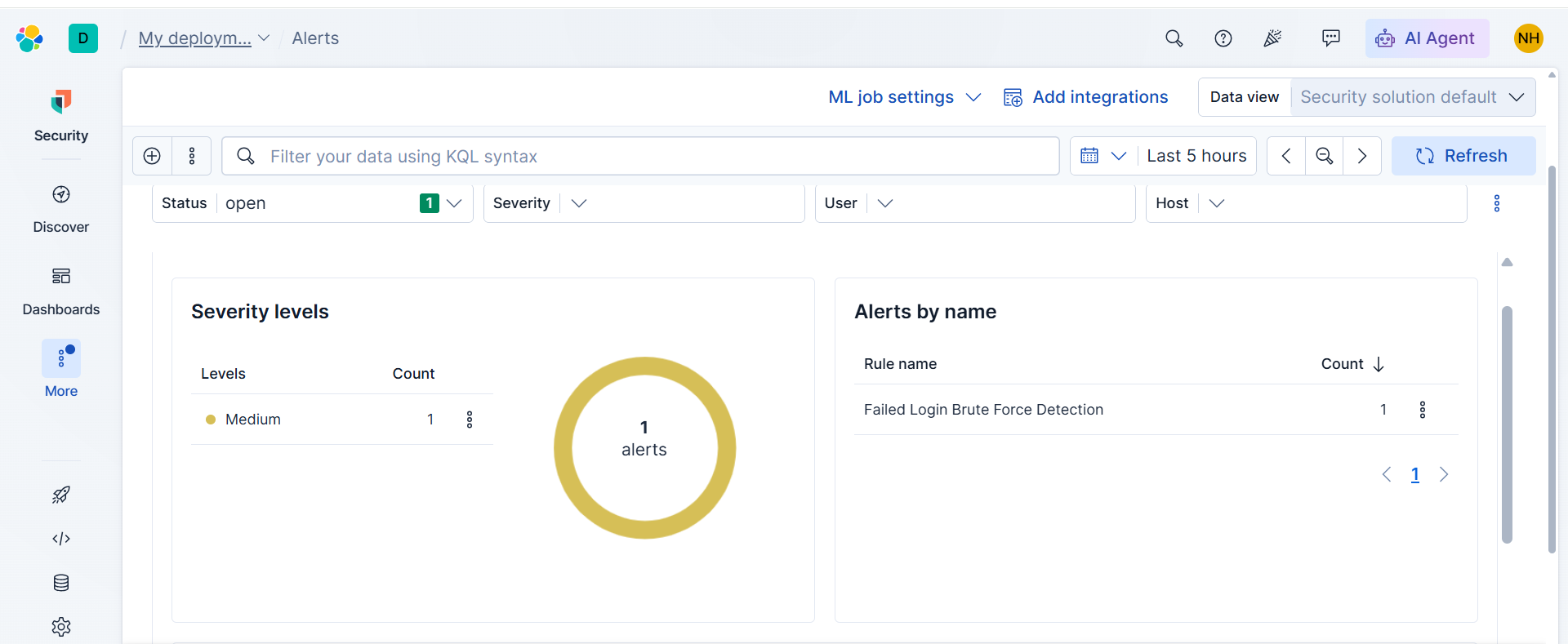Screen dimensions: 1568x644
Task: Open developer tools code icon
Action: (61, 539)
